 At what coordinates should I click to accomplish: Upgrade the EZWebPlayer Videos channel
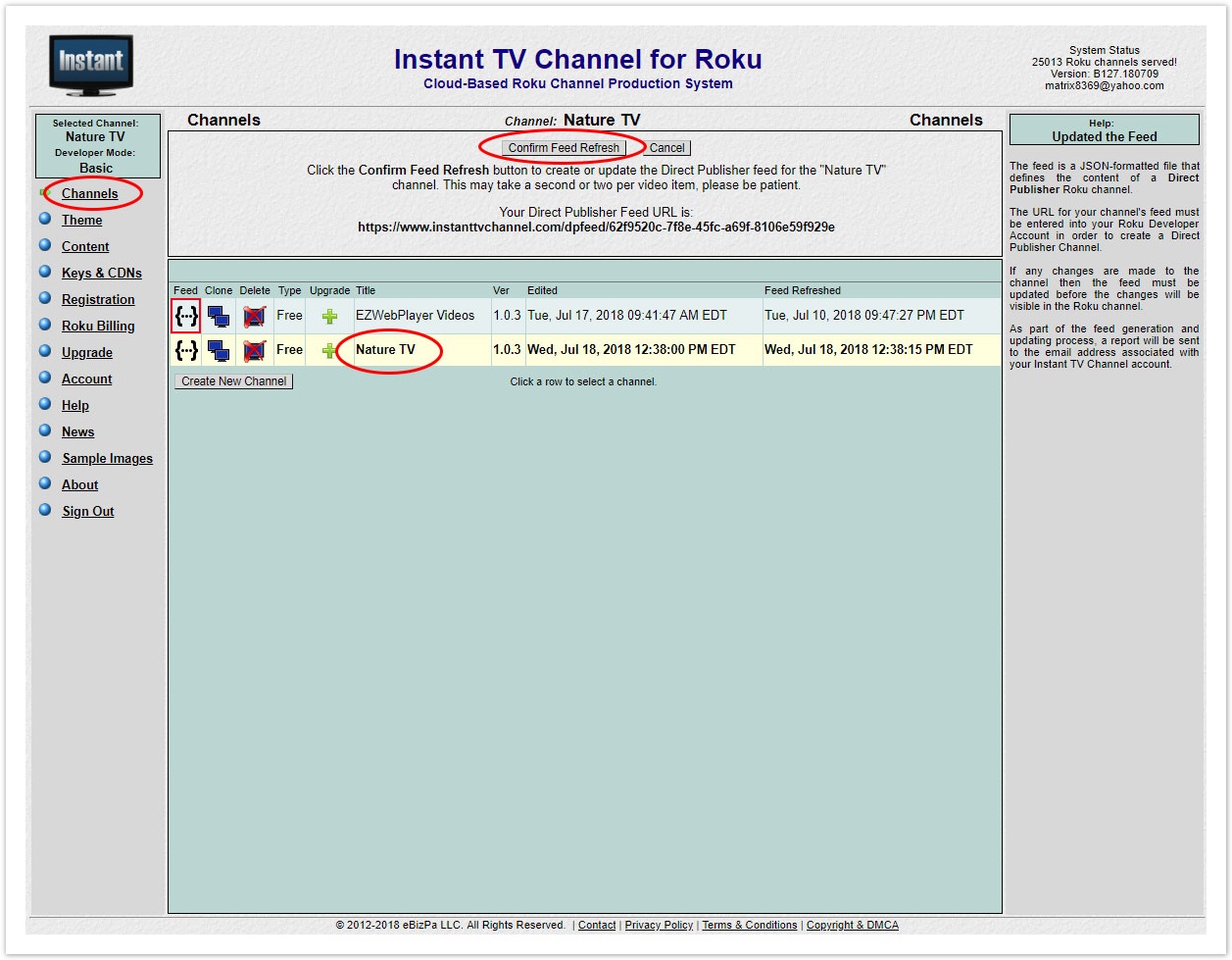329,317
